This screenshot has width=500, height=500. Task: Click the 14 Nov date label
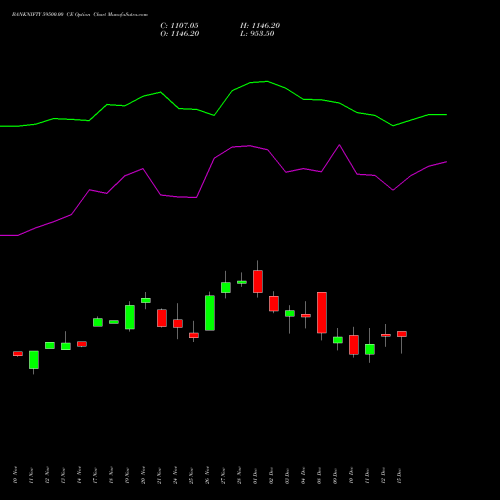pos(79,475)
